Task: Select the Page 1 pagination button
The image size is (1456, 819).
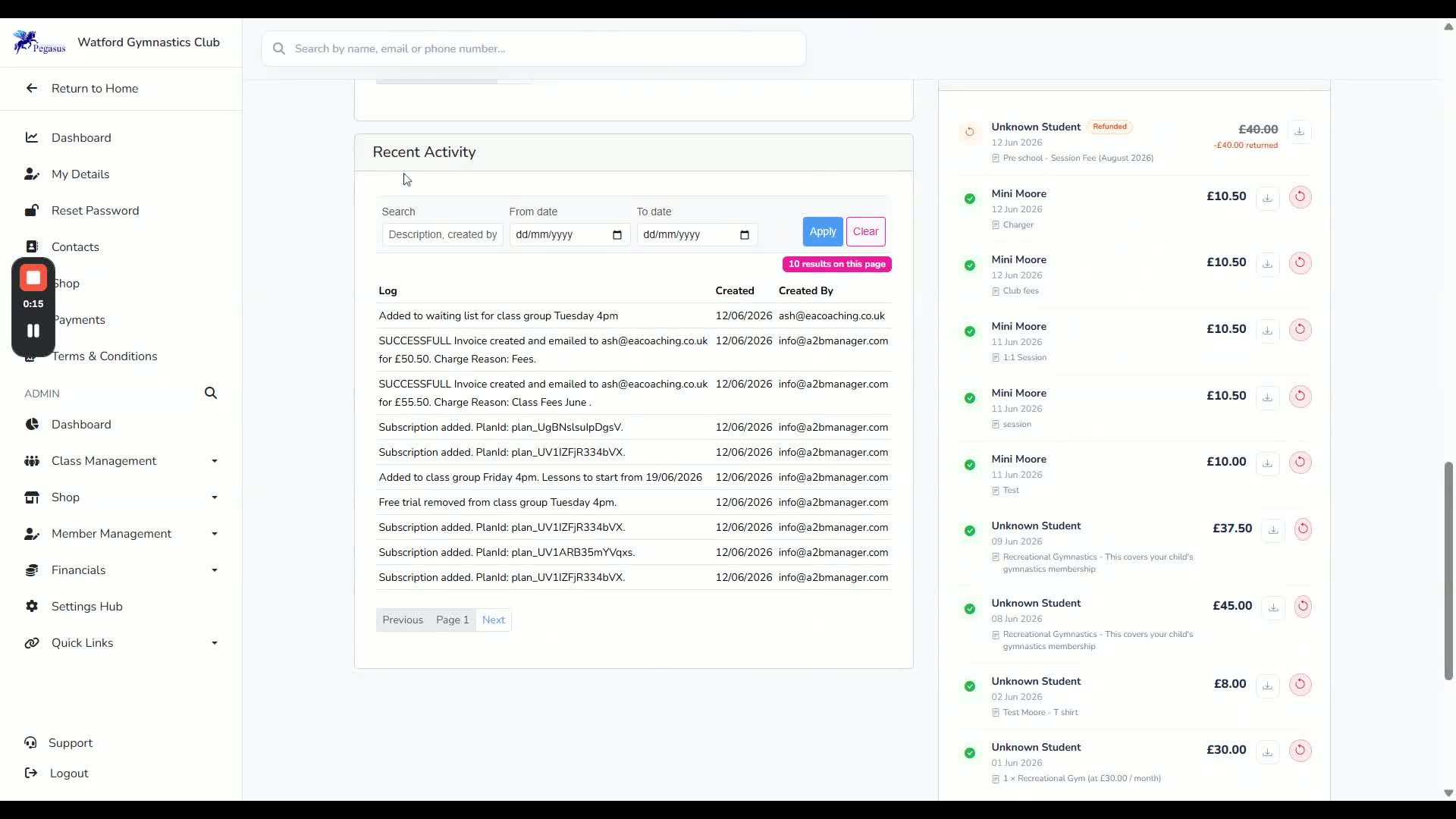Action: click(452, 620)
